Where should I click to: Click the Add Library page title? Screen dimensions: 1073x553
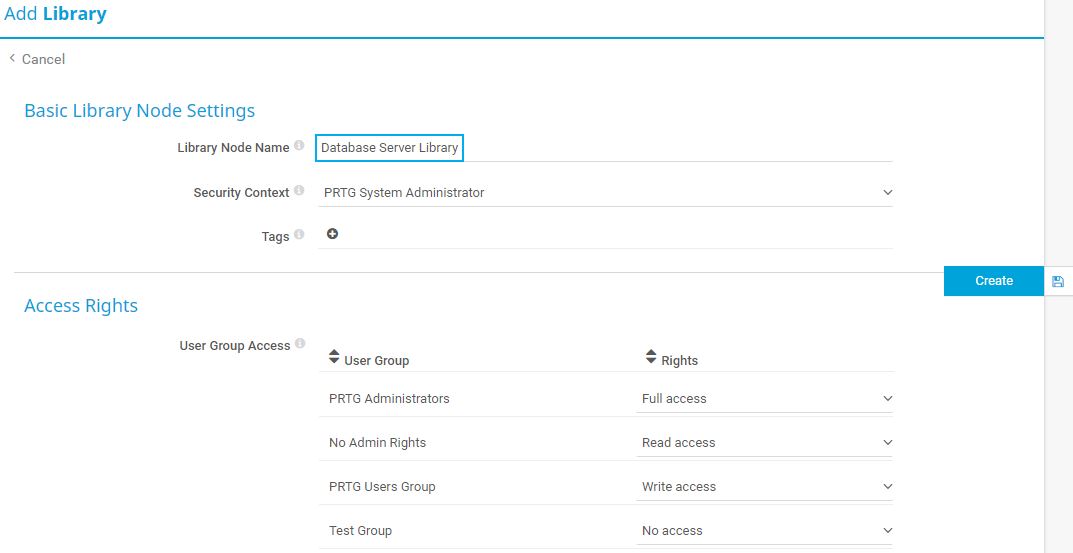click(x=55, y=15)
